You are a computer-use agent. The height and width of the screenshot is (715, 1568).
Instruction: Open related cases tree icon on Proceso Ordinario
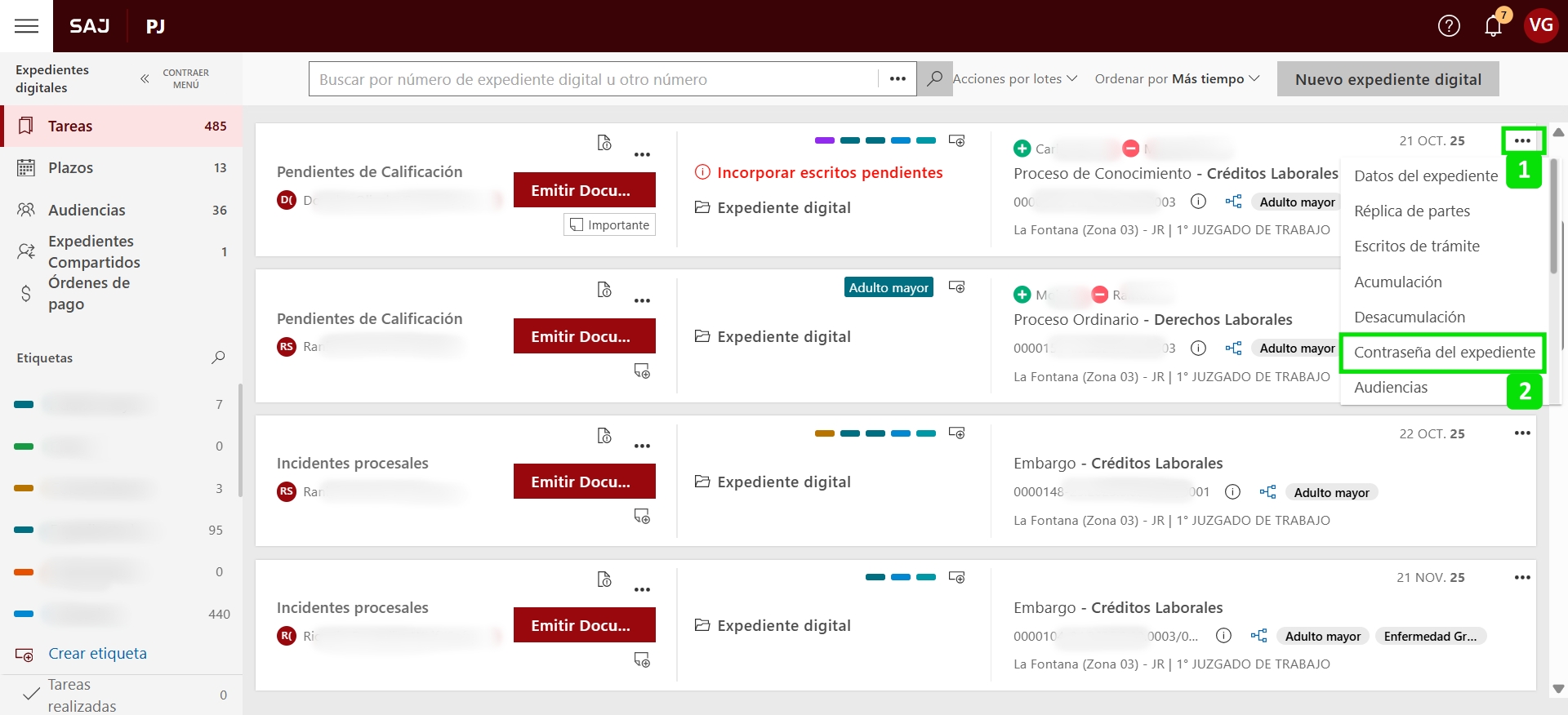(1233, 349)
